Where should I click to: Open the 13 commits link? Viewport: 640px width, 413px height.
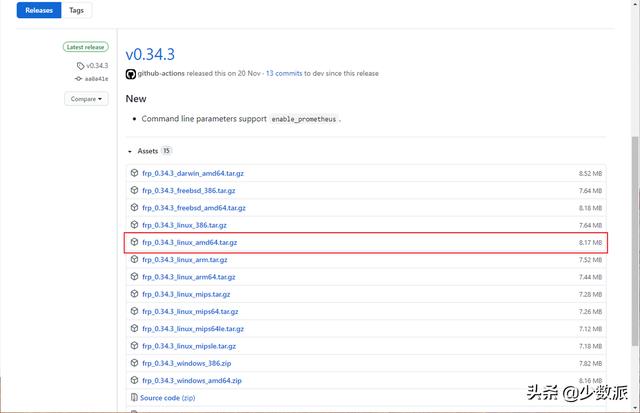coord(283,74)
